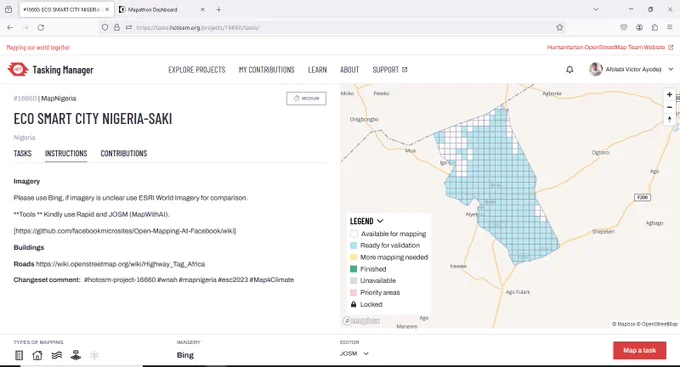Screen dimensions: 680x367
Task: Click the Open-Mapping-At-Facebook github link
Action: [125, 231]
